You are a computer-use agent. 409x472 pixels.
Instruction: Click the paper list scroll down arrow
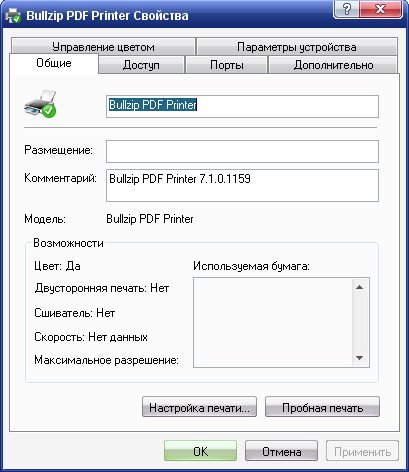point(359,358)
